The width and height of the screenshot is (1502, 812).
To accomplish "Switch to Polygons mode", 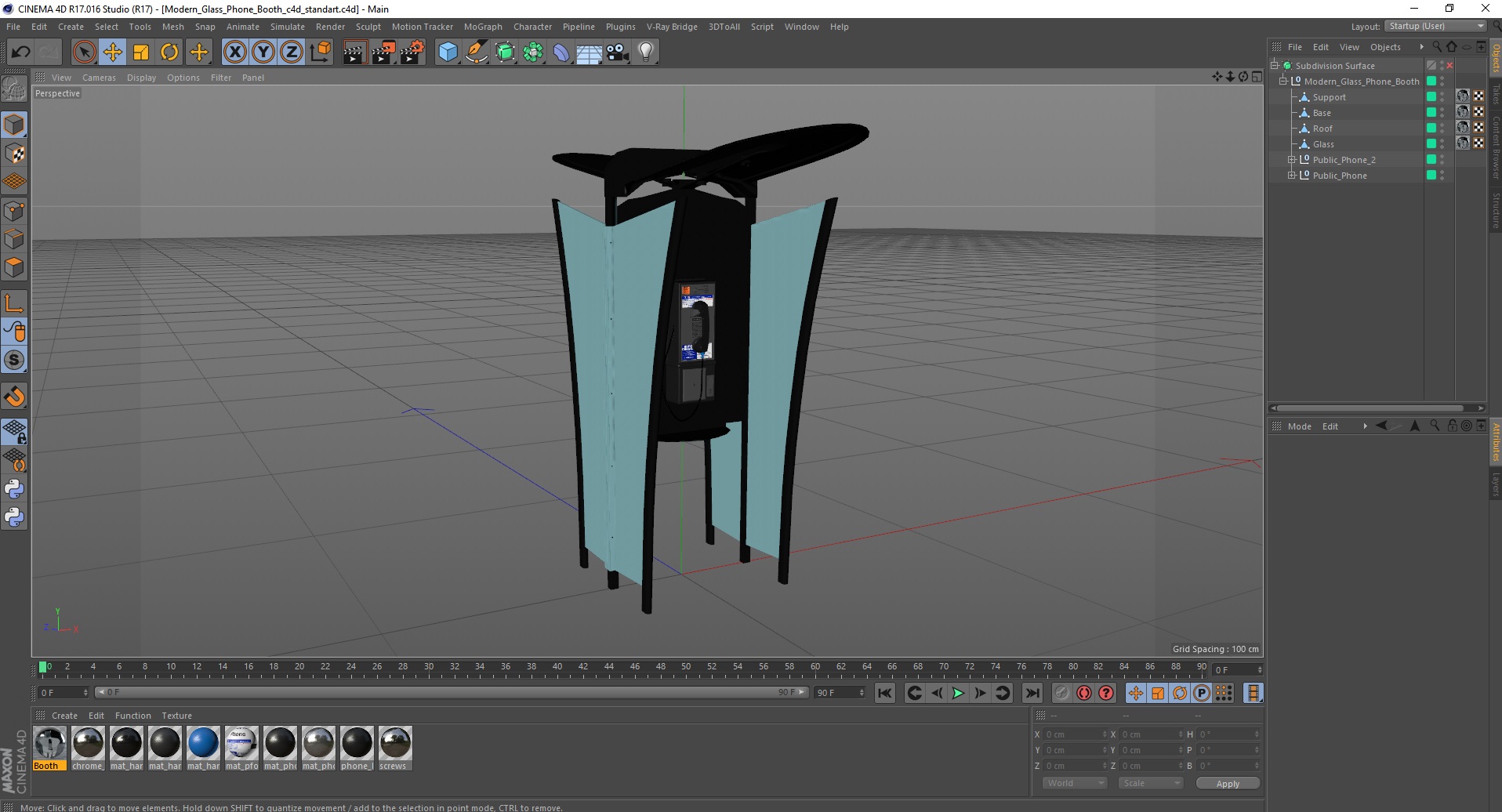I will [x=14, y=267].
